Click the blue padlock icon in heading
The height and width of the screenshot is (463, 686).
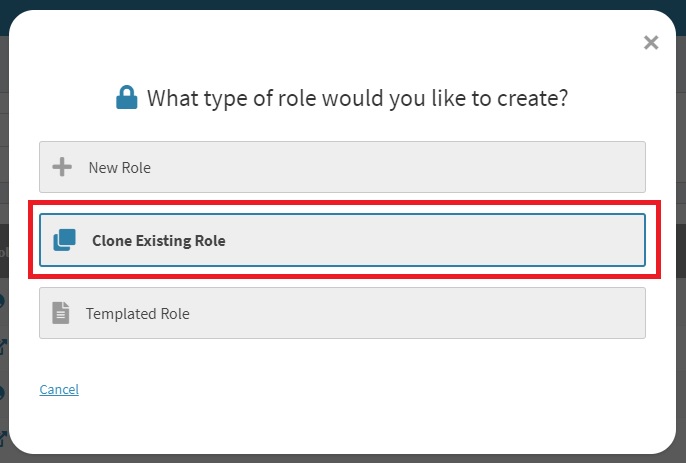tap(126, 98)
